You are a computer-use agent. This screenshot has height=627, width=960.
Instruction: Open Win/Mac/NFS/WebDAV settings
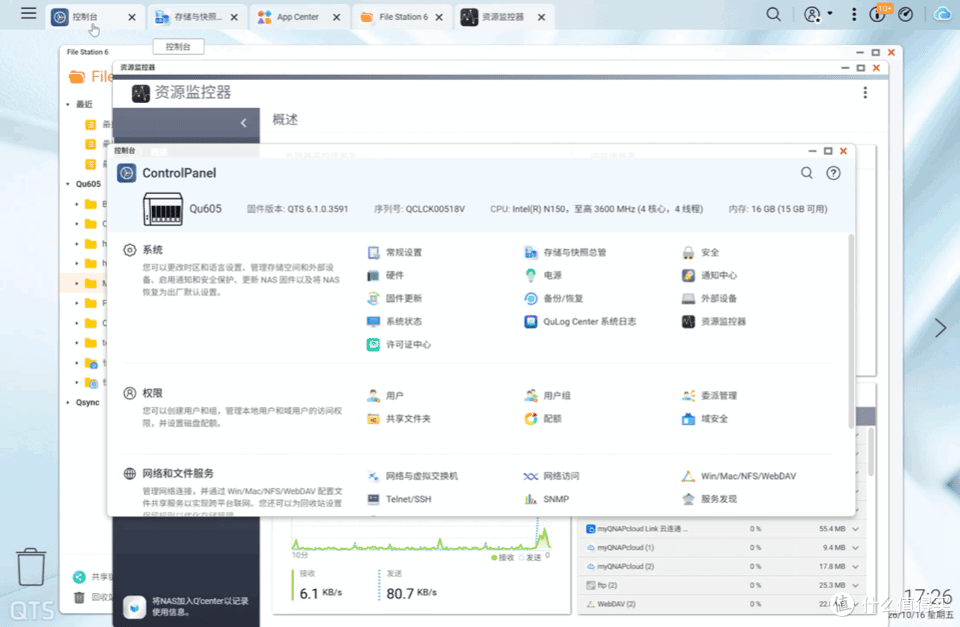pyautogui.click(x=739, y=476)
